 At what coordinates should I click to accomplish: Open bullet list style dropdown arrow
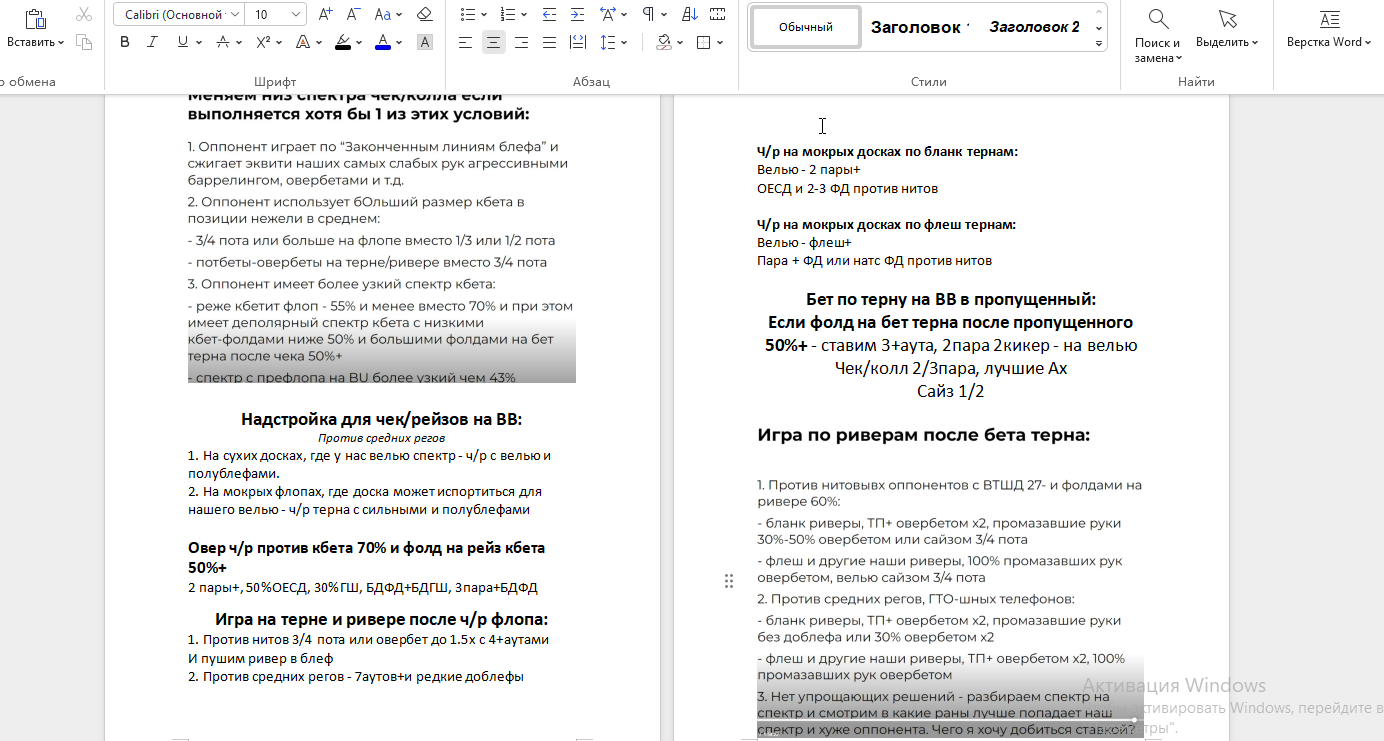pos(485,15)
